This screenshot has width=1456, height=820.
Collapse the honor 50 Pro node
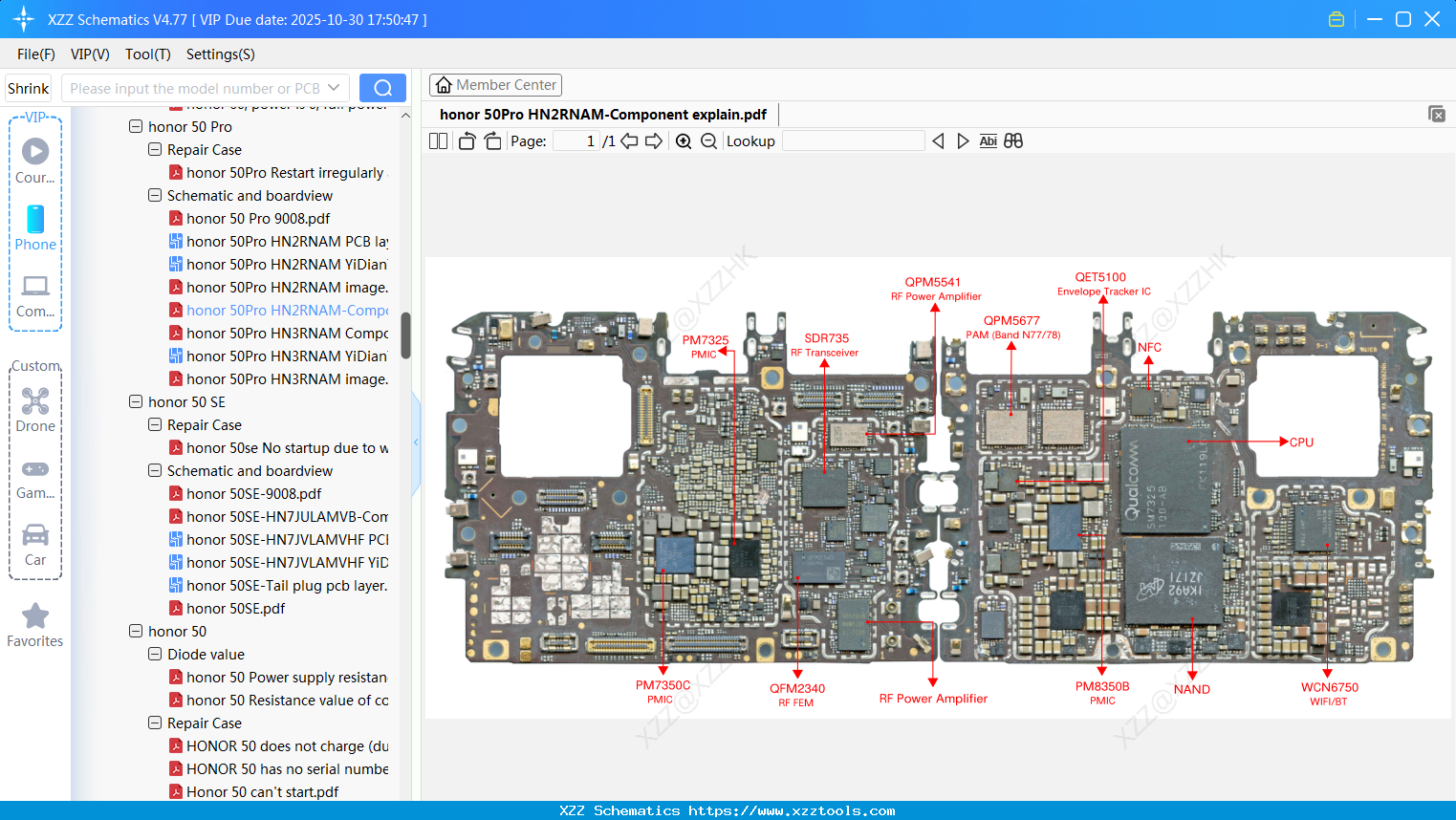pyautogui.click(x=136, y=126)
